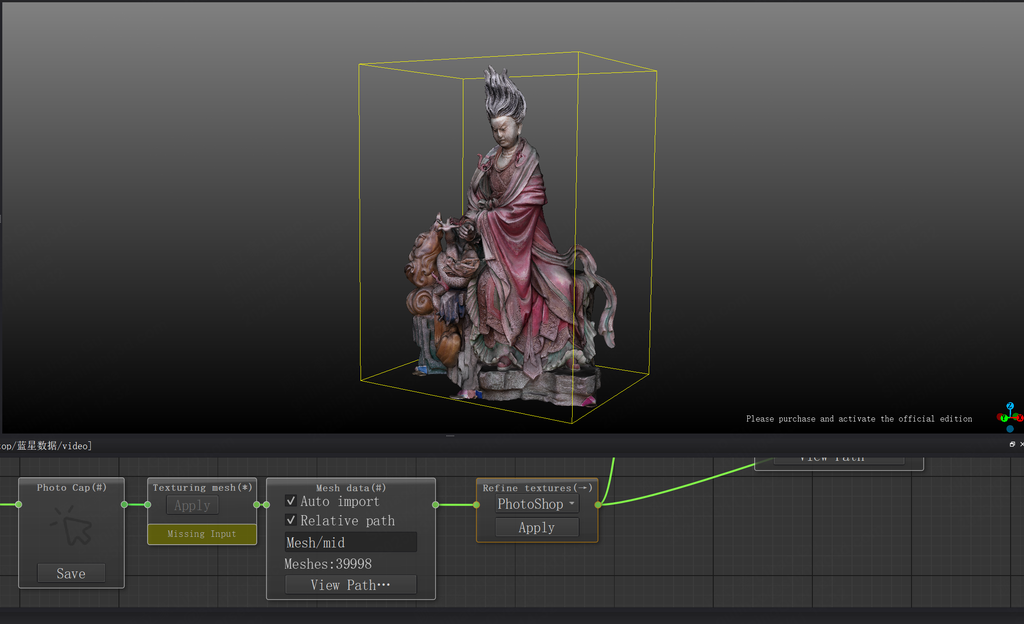Click output port of Refine textures node
Screen dimensions: 1024x624
(598, 505)
